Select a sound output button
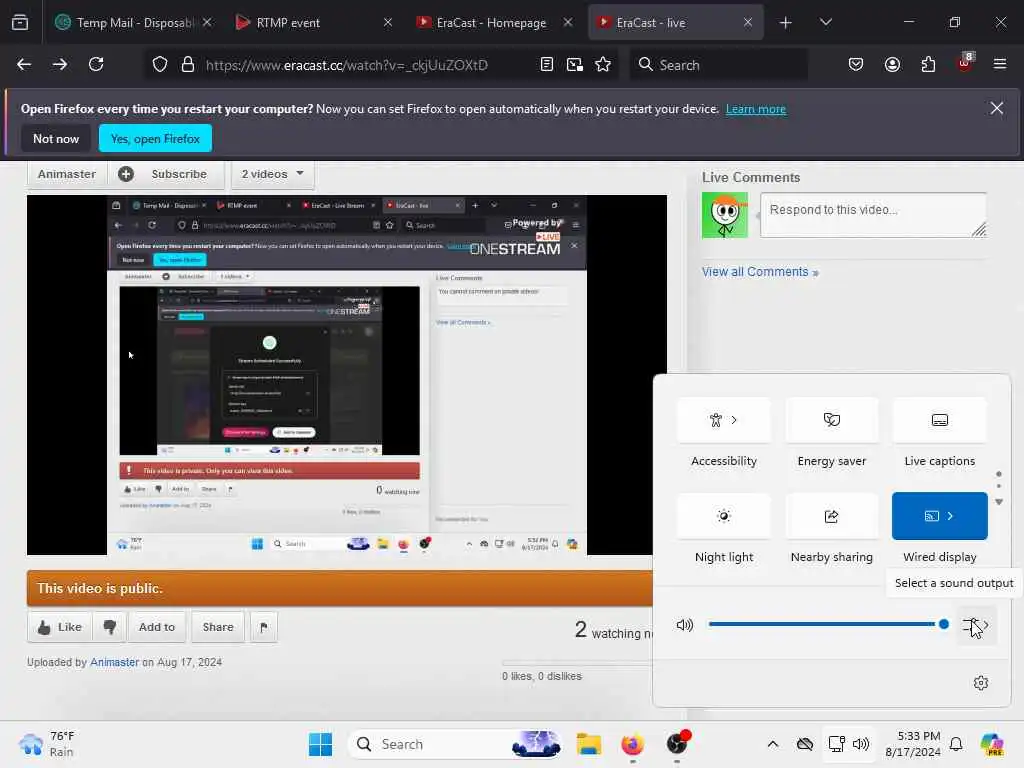1024x768 pixels. pos(976,626)
